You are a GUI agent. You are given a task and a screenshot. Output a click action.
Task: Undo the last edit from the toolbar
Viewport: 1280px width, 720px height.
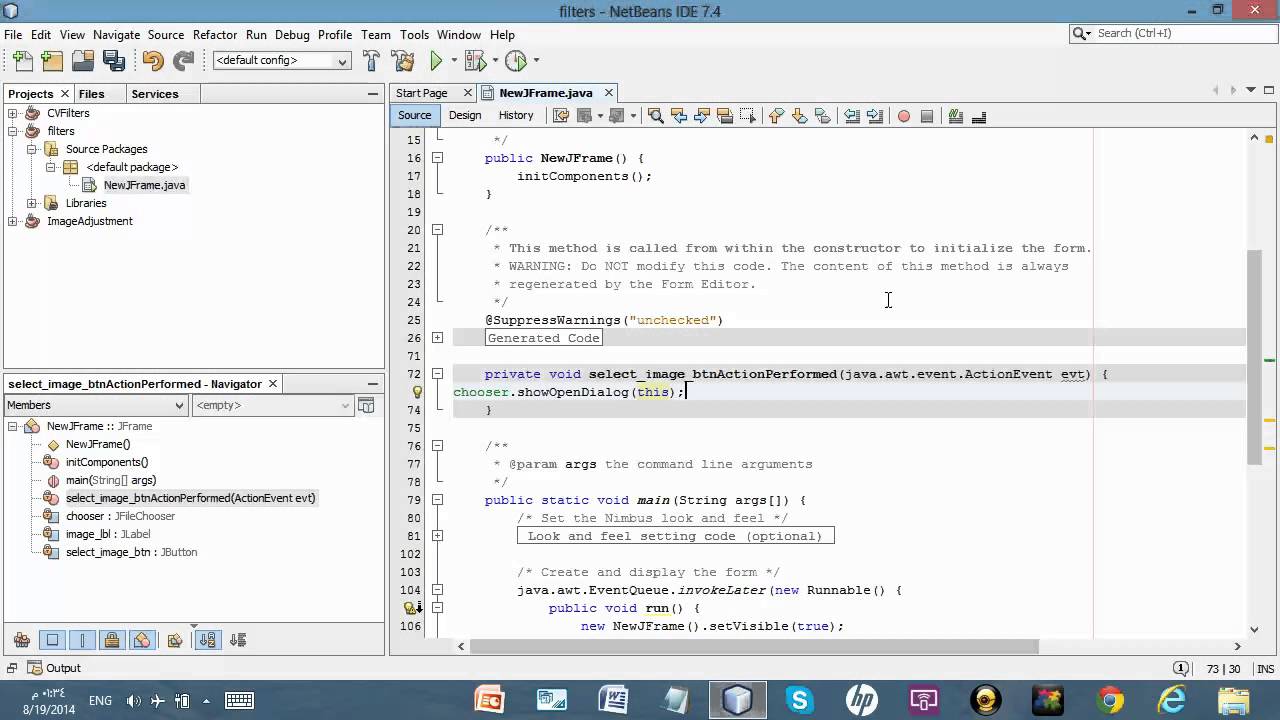[x=153, y=61]
